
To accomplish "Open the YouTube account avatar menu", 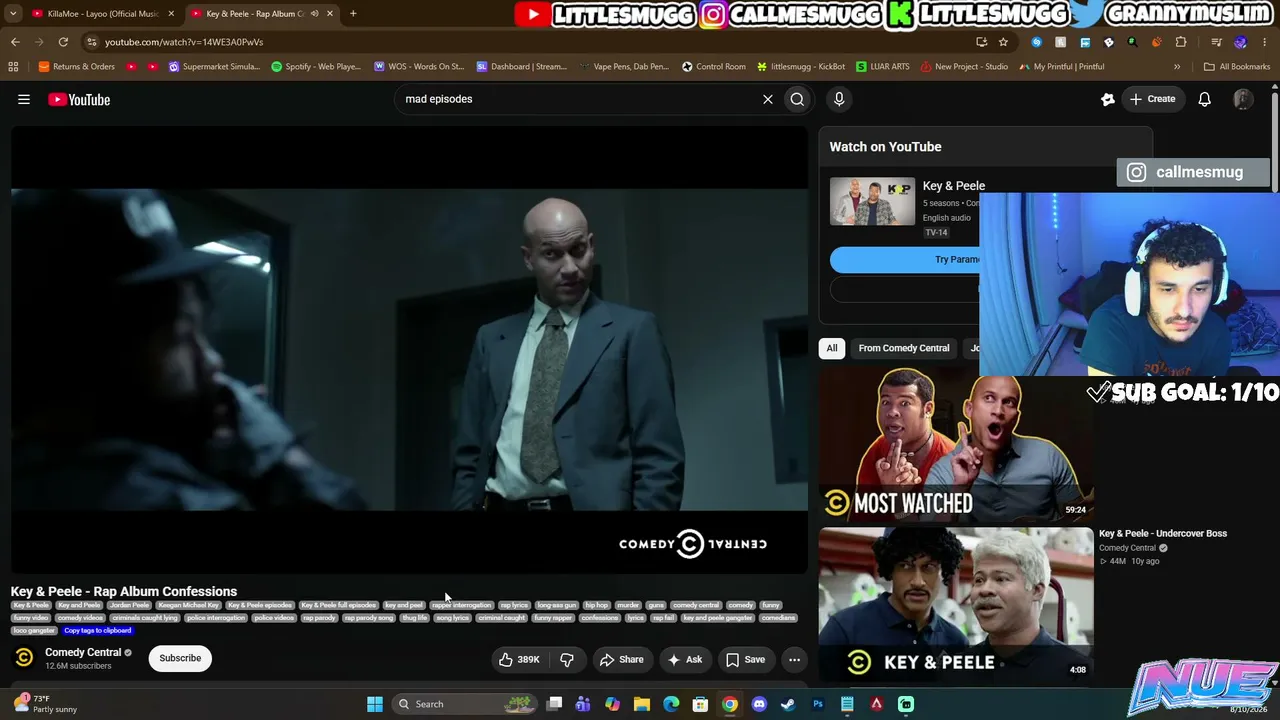I will [x=1243, y=99].
